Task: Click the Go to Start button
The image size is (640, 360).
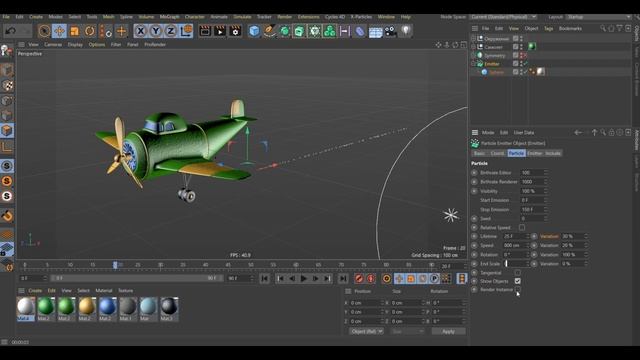Action: [x=264, y=278]
